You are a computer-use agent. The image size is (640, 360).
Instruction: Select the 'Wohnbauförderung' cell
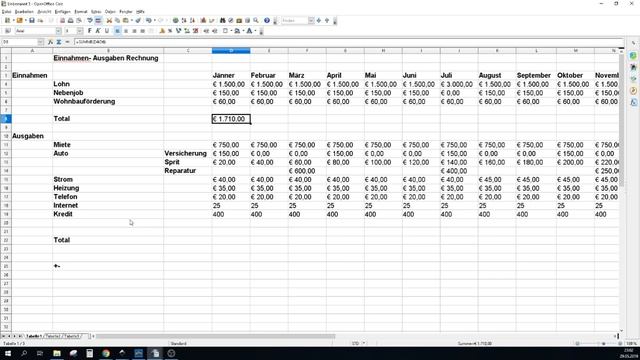pyautogui.click(x=108, y=101)
